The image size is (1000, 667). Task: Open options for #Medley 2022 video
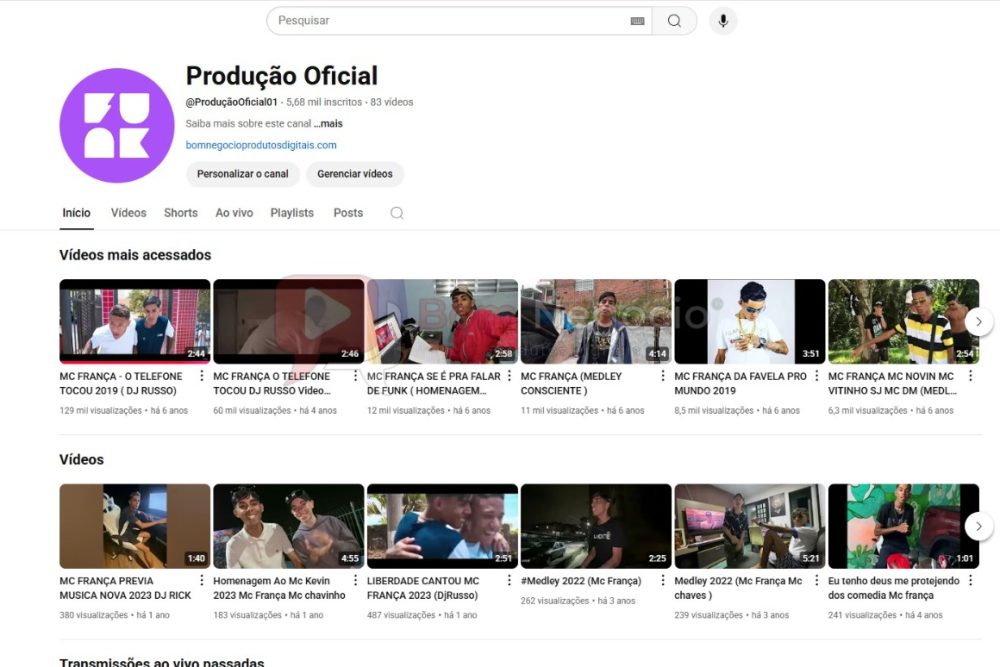[x=663, y=580]
